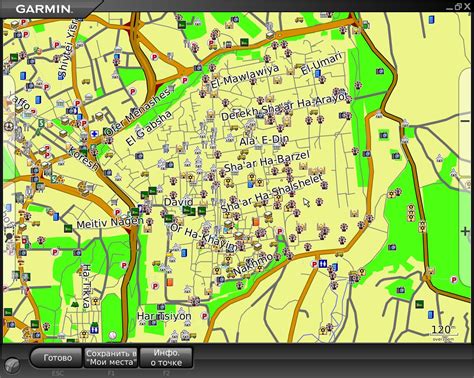Select restroom icon below Nakhmo street
Viewport: 474px width, 378px height.
[322, 264]
